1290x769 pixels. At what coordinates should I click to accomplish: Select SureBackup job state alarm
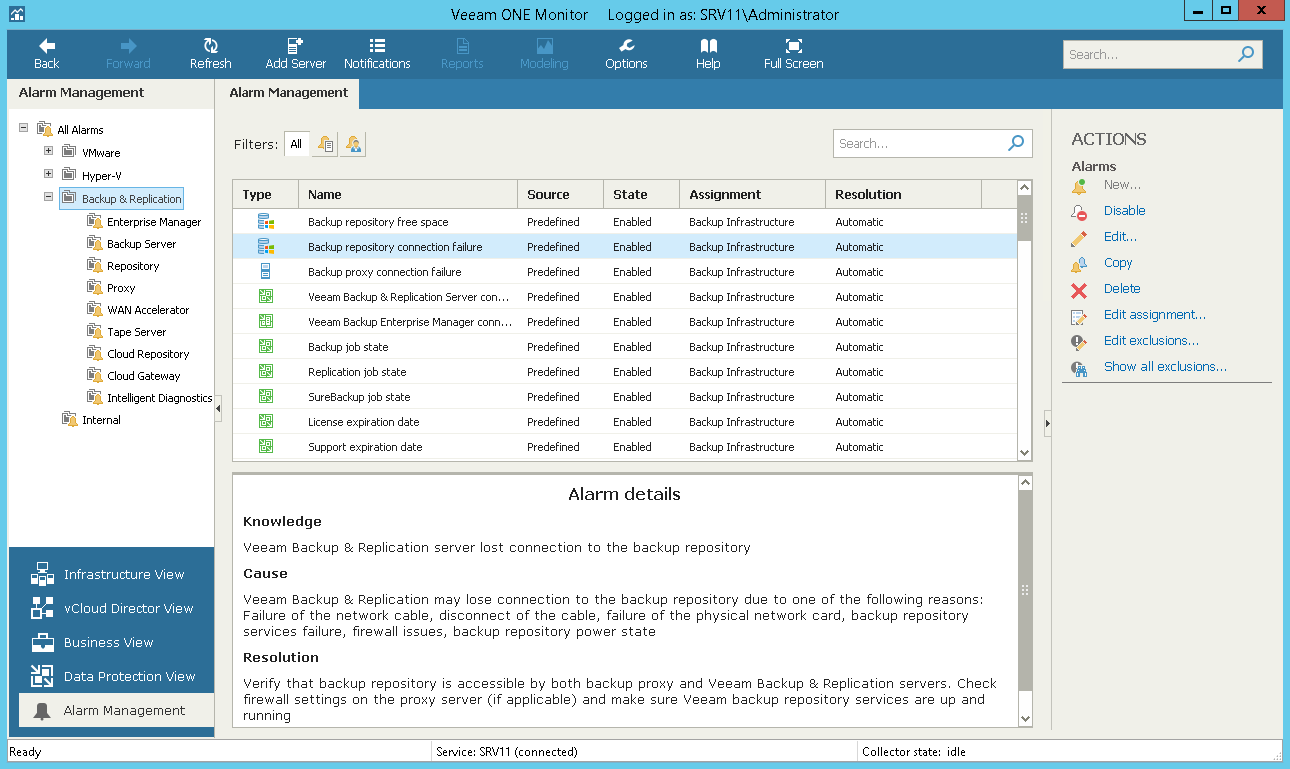(625, 397)
